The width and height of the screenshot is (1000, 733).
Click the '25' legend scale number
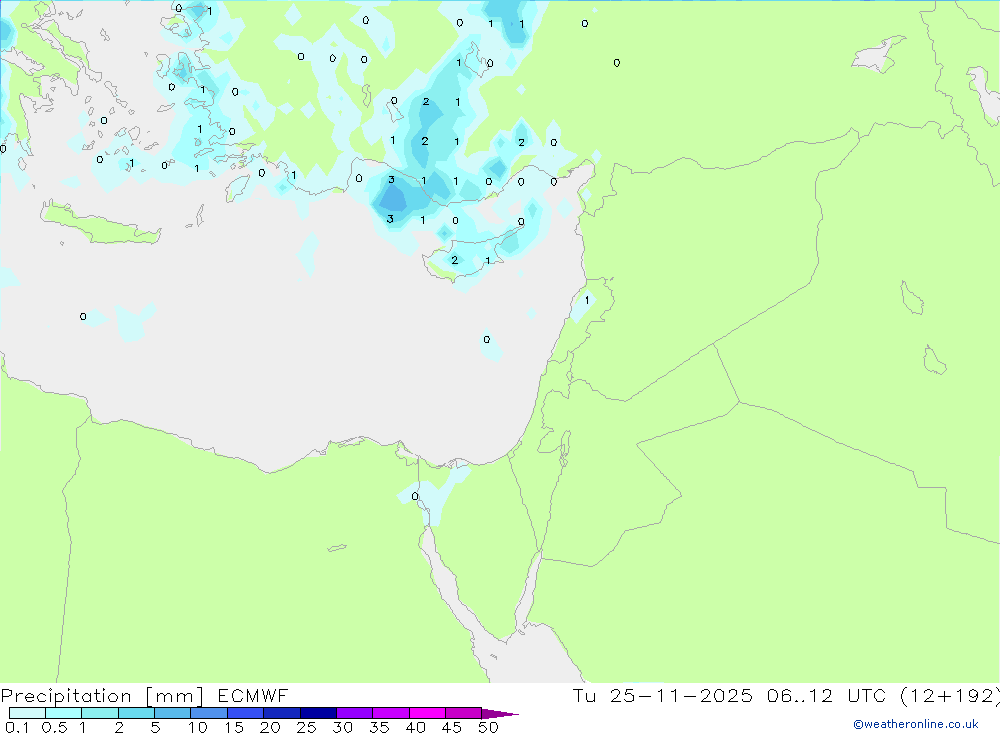306,727
